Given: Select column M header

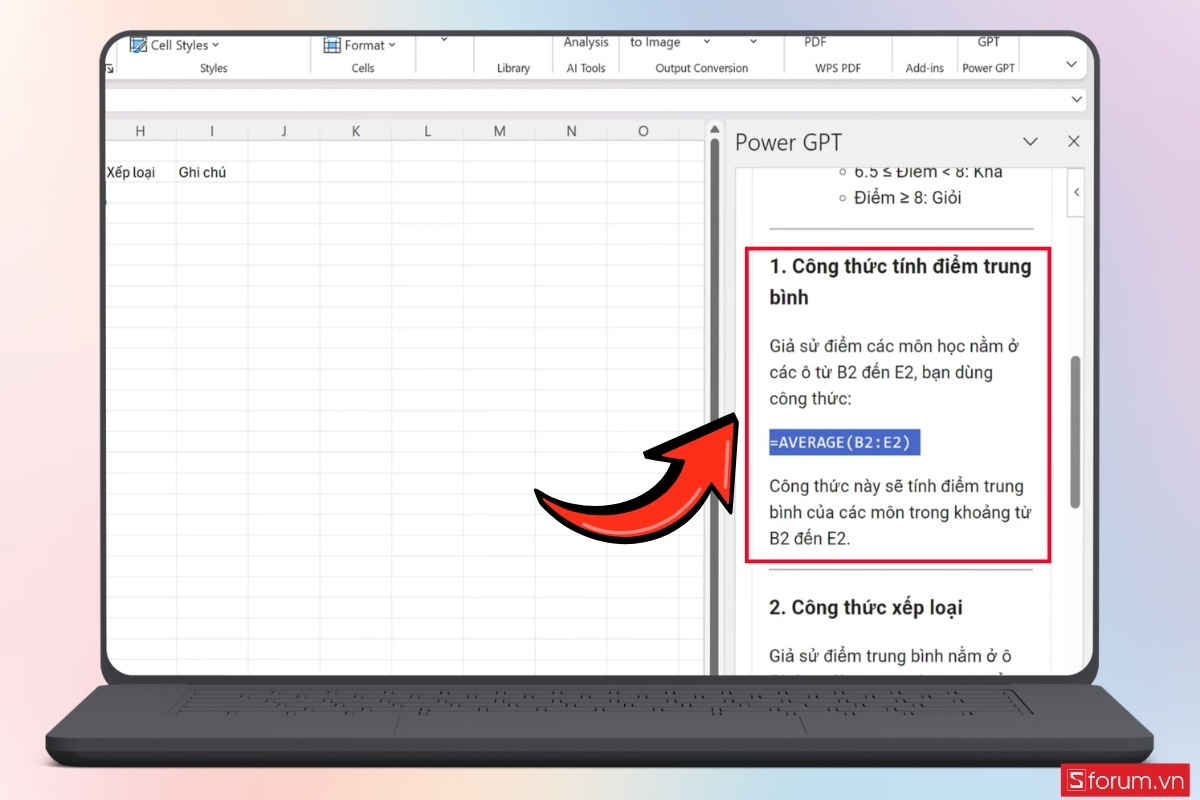Looking at the screenshot, I should click(500, 131).
